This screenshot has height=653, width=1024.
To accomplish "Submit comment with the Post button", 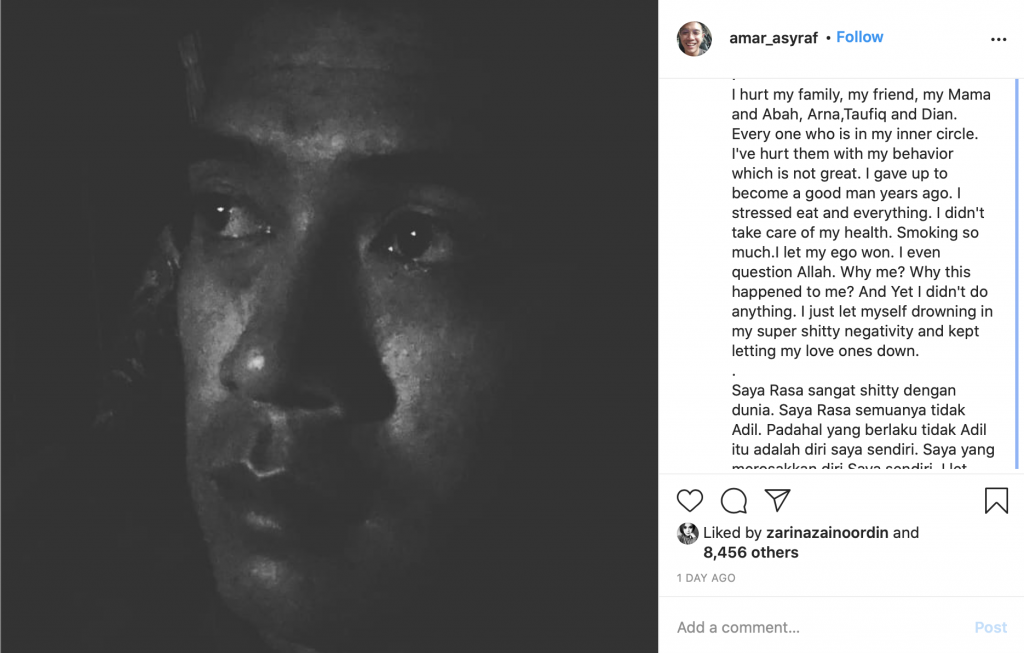I will click(x=991, y=628).
